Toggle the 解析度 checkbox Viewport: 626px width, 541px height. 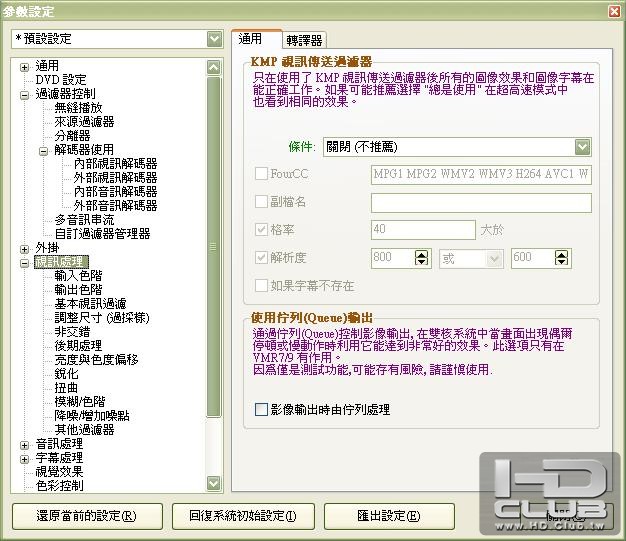[x=261, y=258]
